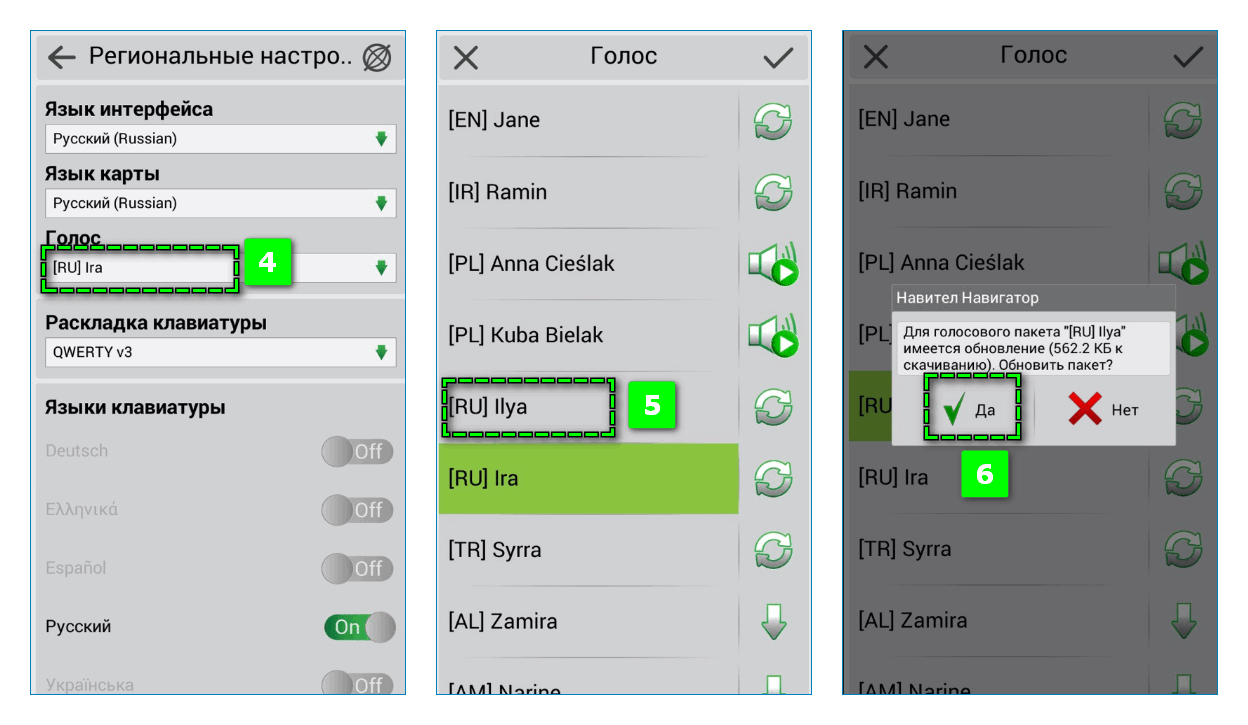Download [AL] Zamira voice in middle list
The height and width of the screenshot is (725, 1248).
click(x=773, y=621)
